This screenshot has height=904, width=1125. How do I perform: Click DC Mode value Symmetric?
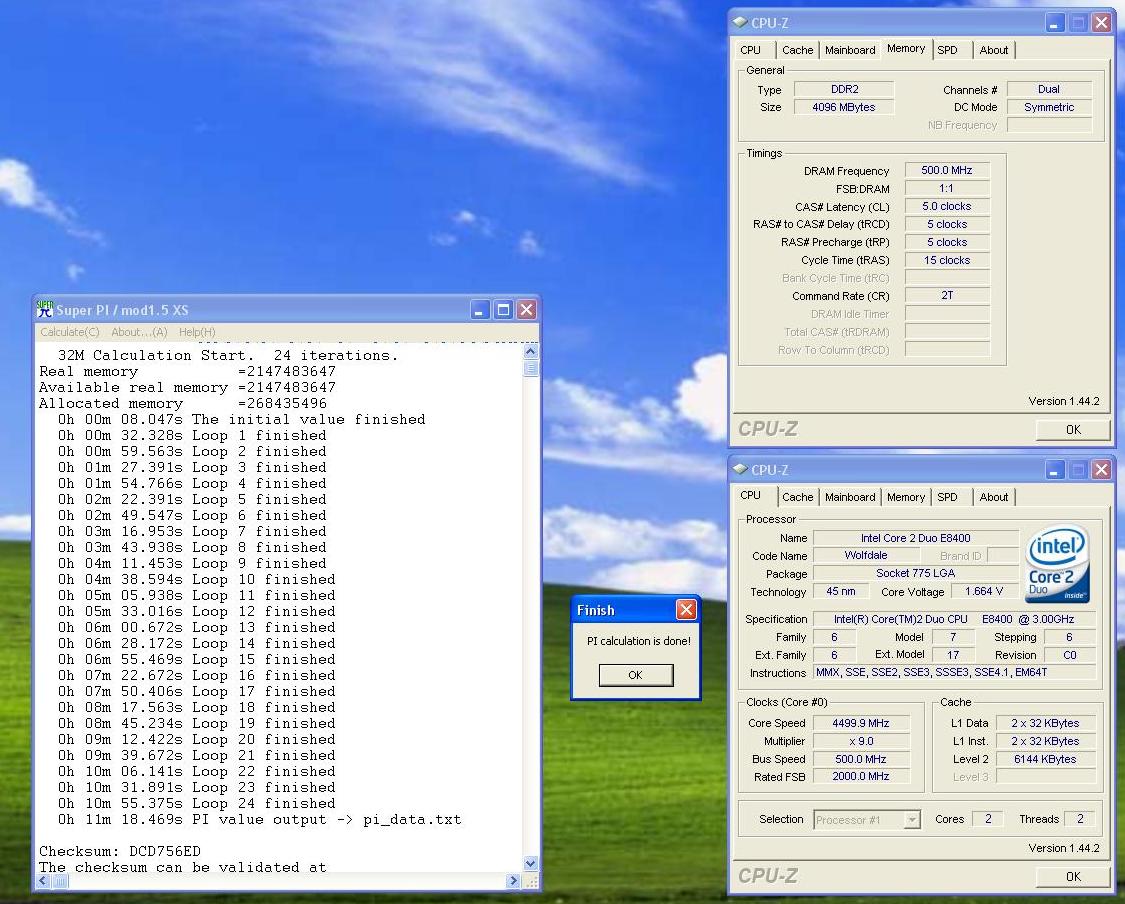click(x=1049, y=108)
